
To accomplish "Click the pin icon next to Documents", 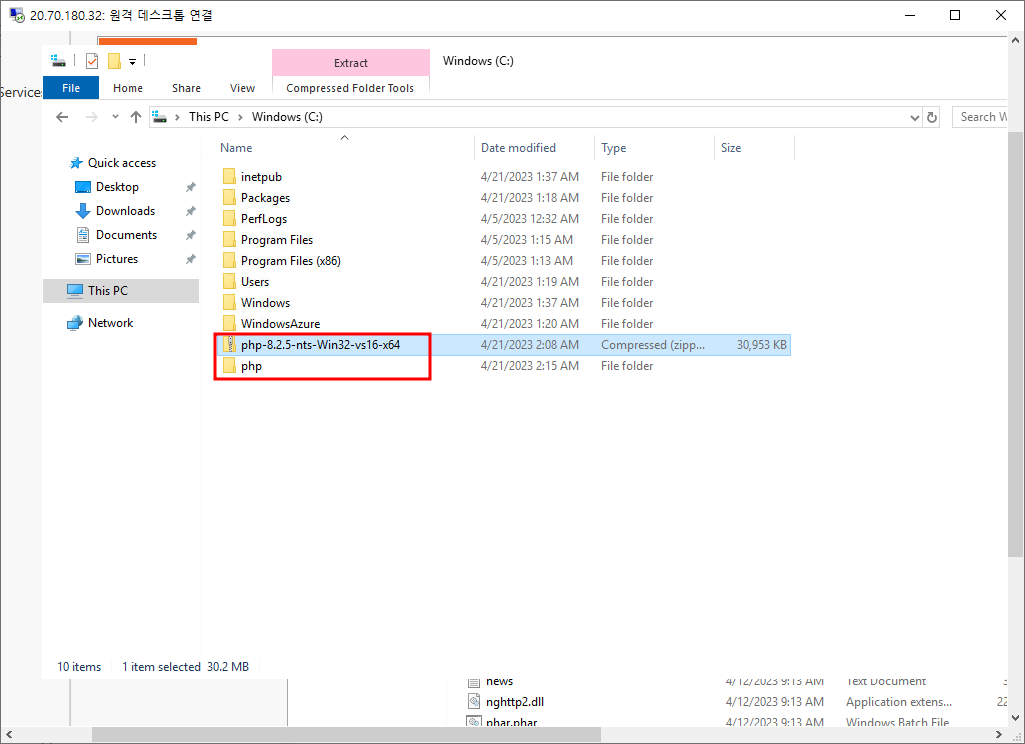I will [x=190, y=235].
